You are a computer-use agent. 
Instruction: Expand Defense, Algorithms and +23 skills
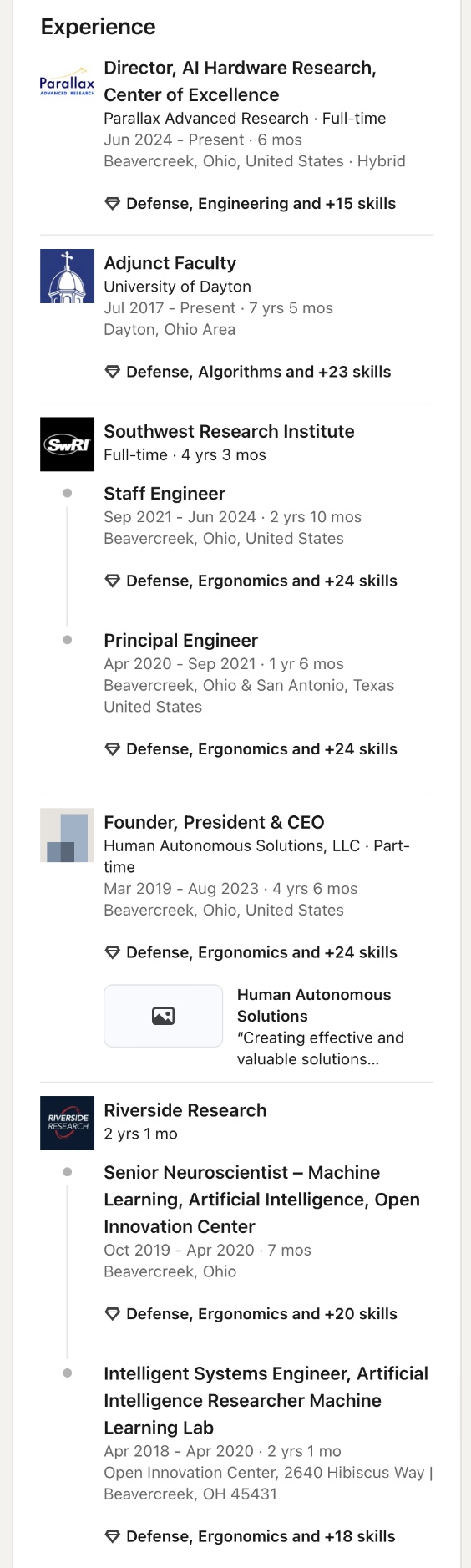click(x=247, y=372)
